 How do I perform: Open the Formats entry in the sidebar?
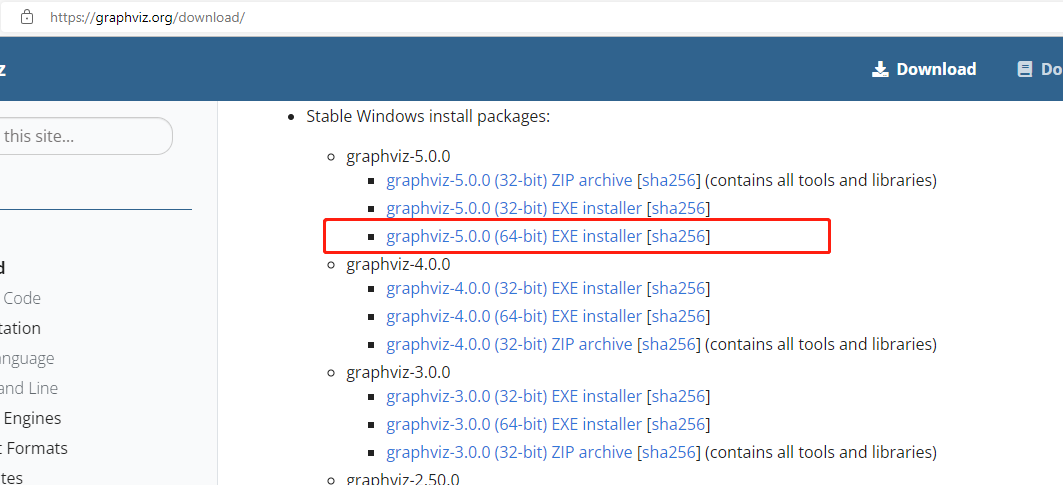pos(34,448)
